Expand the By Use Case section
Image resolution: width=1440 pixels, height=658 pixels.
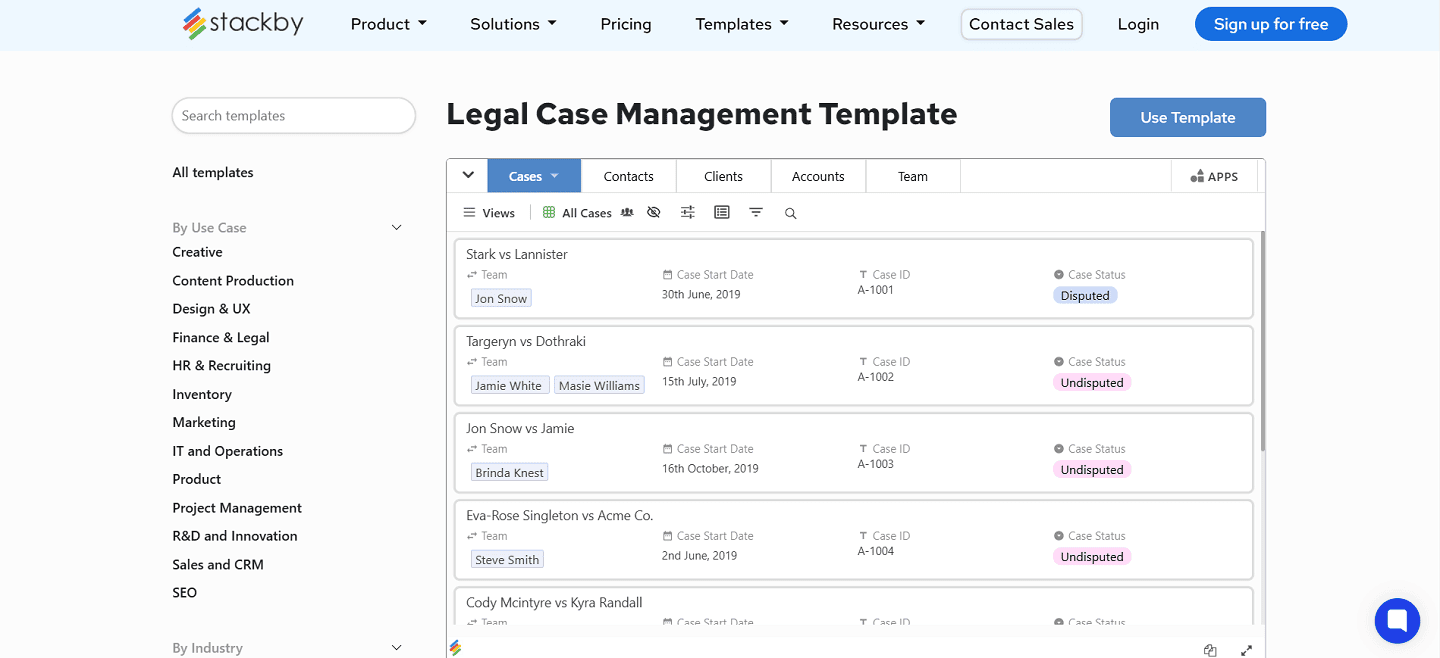click(x=396, y=227)
